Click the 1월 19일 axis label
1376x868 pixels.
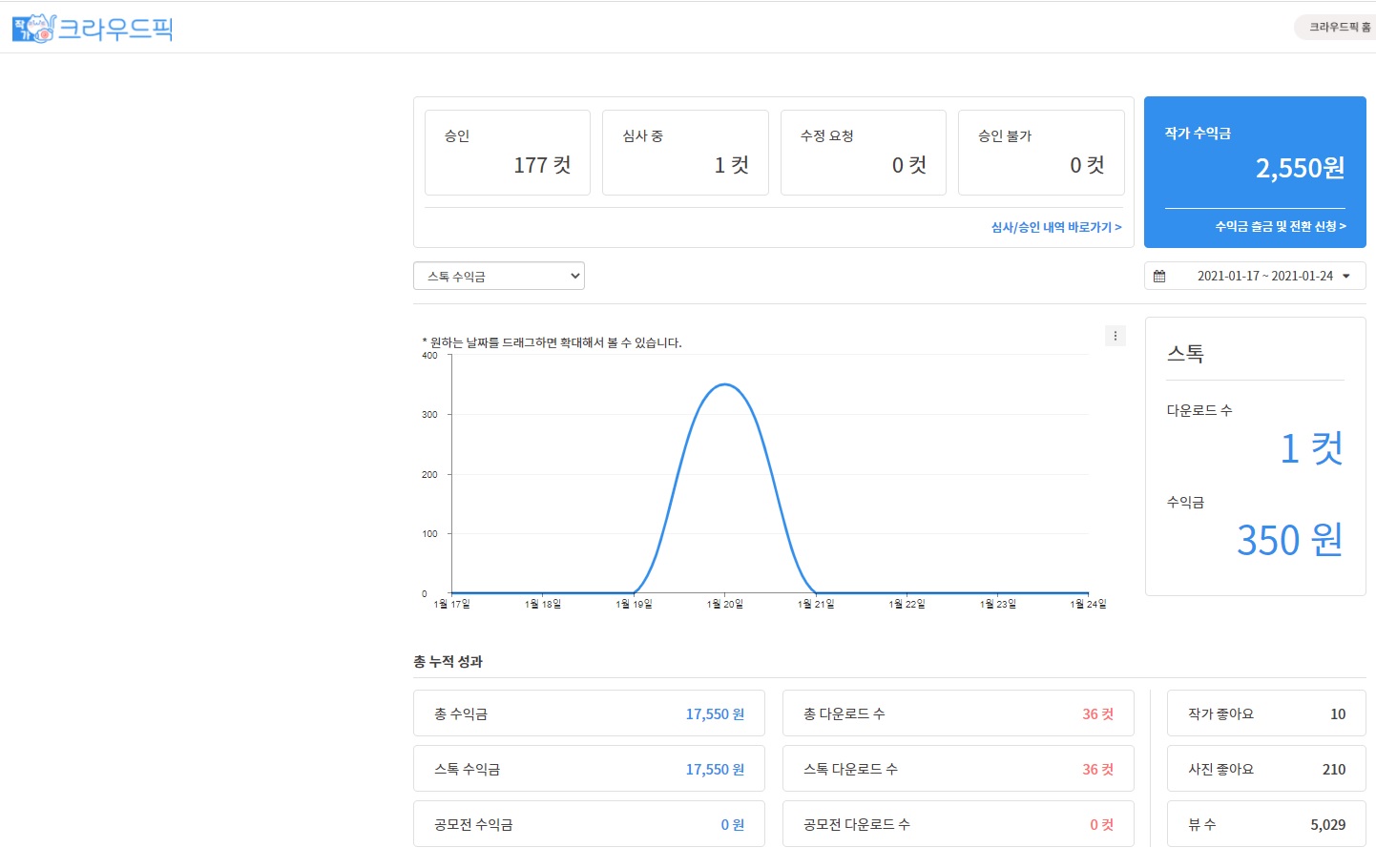point(634,604)
